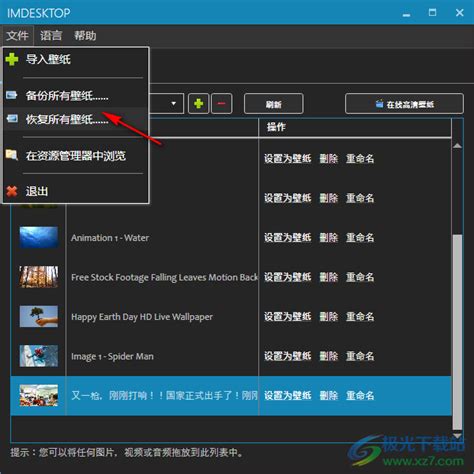Viewport: 474px width, 474px height.
Task: Click the green plus icon beside 导入壁纸
Action: pos(12,59)
